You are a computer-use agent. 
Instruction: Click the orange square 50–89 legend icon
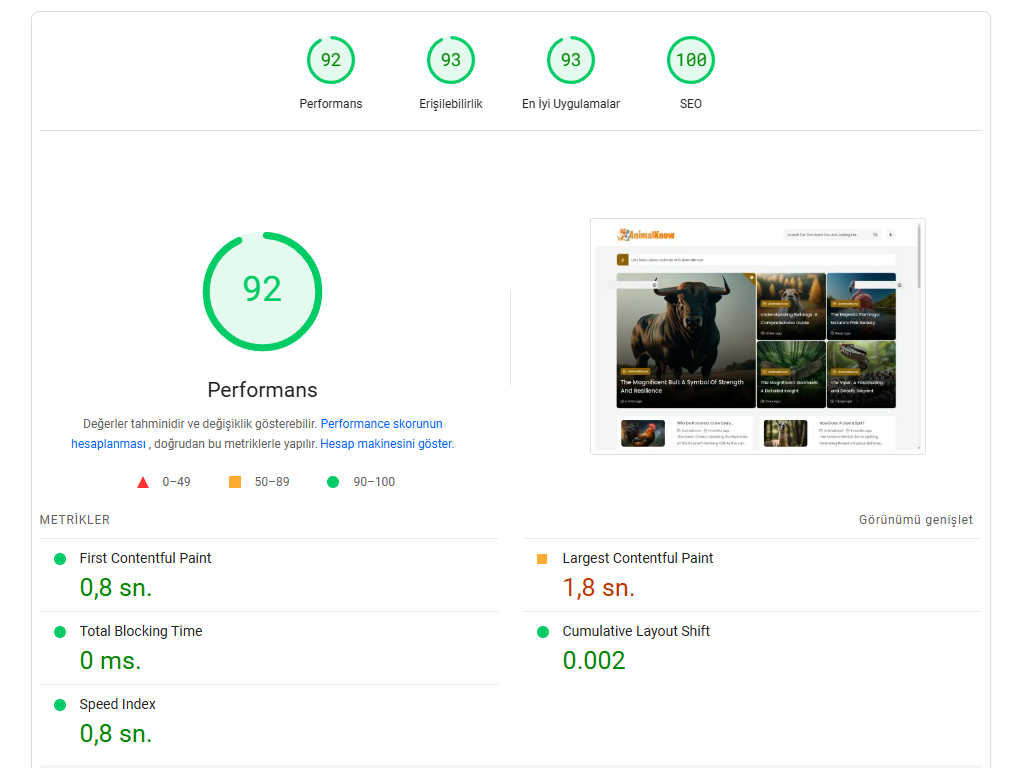[235, 482]
